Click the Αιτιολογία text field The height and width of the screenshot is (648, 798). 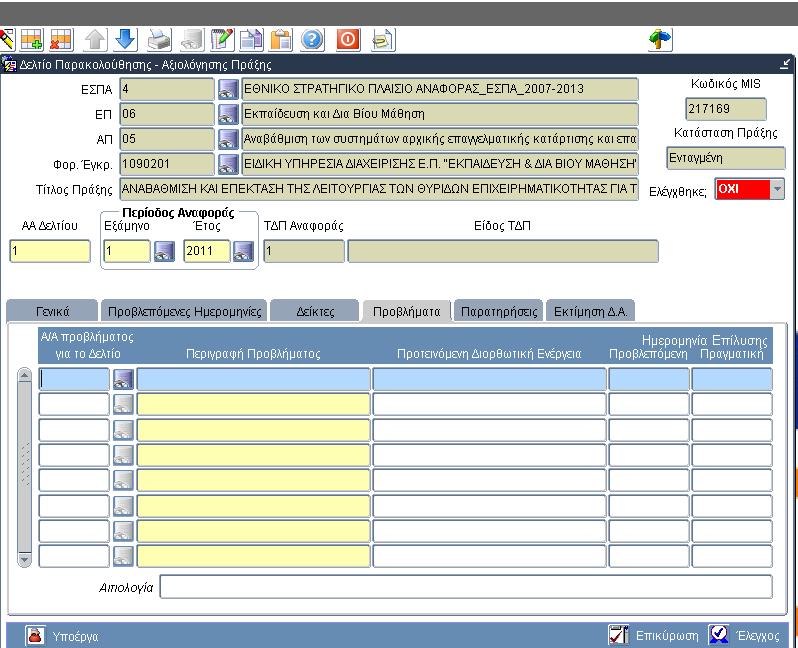tap(466, 587)
